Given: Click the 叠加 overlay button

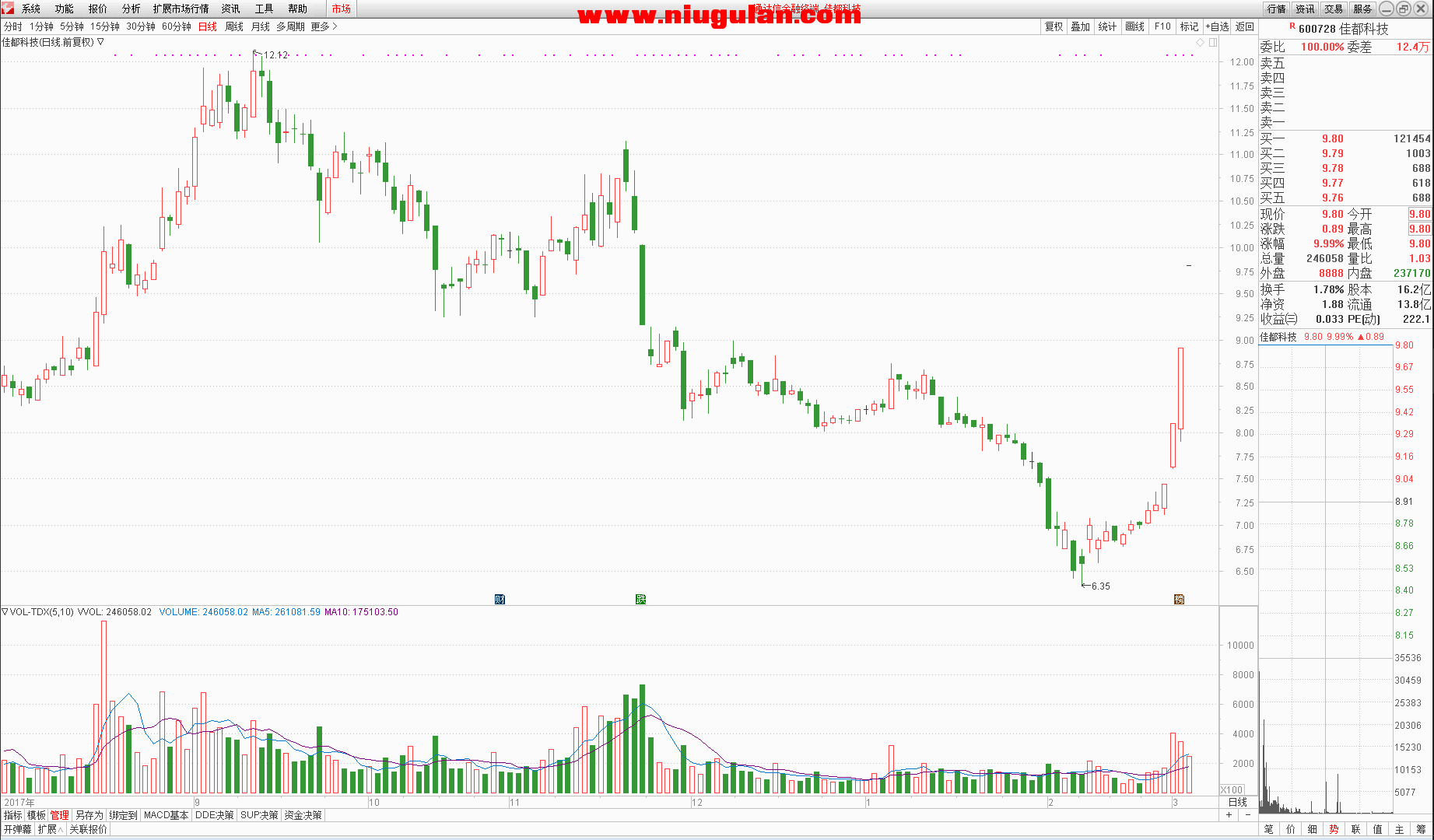Looking at the screenshot, I should 1081,26.
